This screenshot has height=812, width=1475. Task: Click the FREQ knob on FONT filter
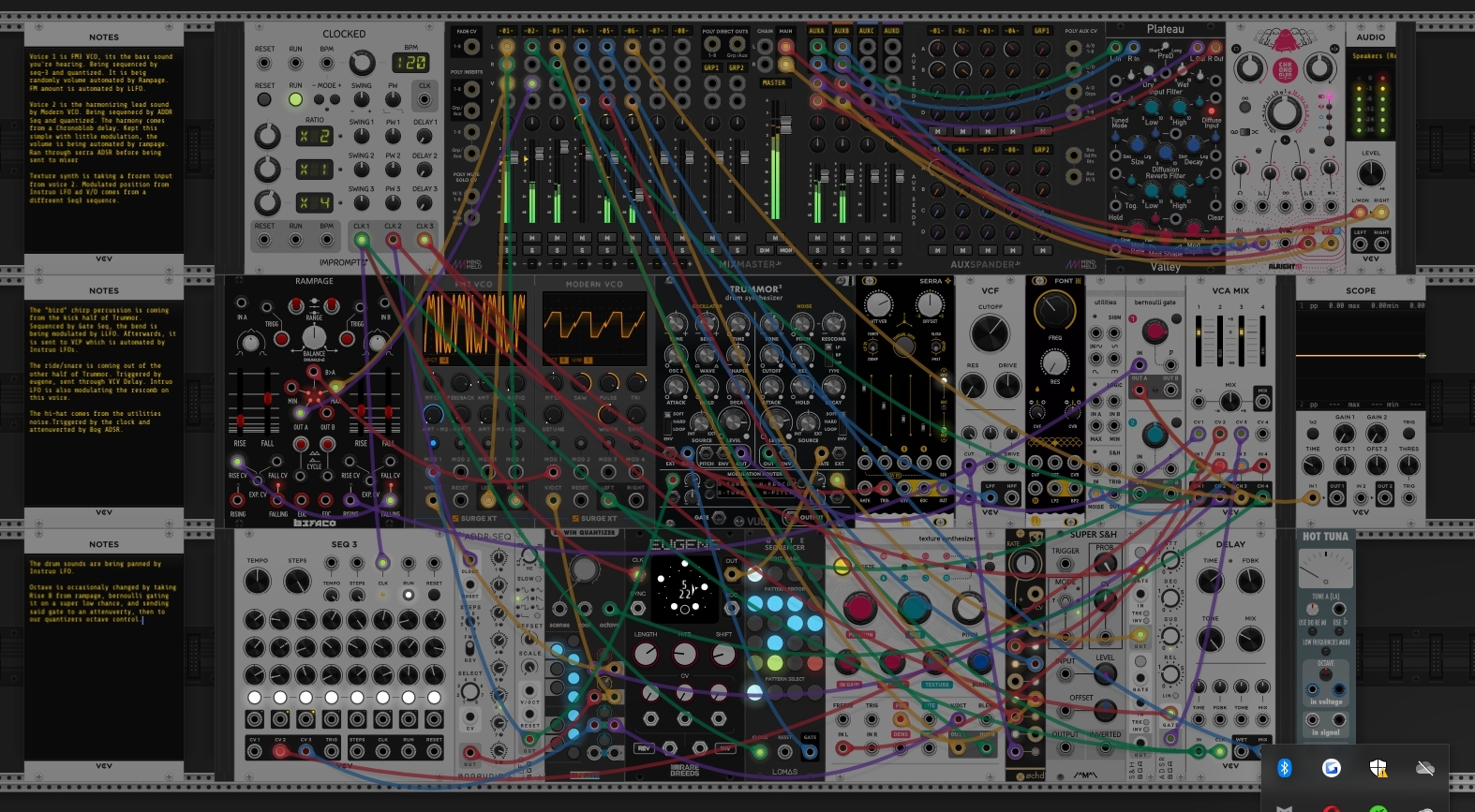[1054, 310]
